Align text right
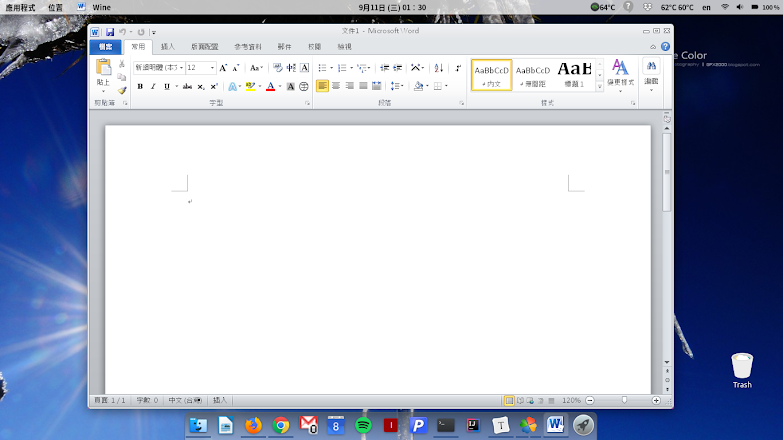Viewport: 783px width, 440px height. pyautogui.click(x=350, y=86)
